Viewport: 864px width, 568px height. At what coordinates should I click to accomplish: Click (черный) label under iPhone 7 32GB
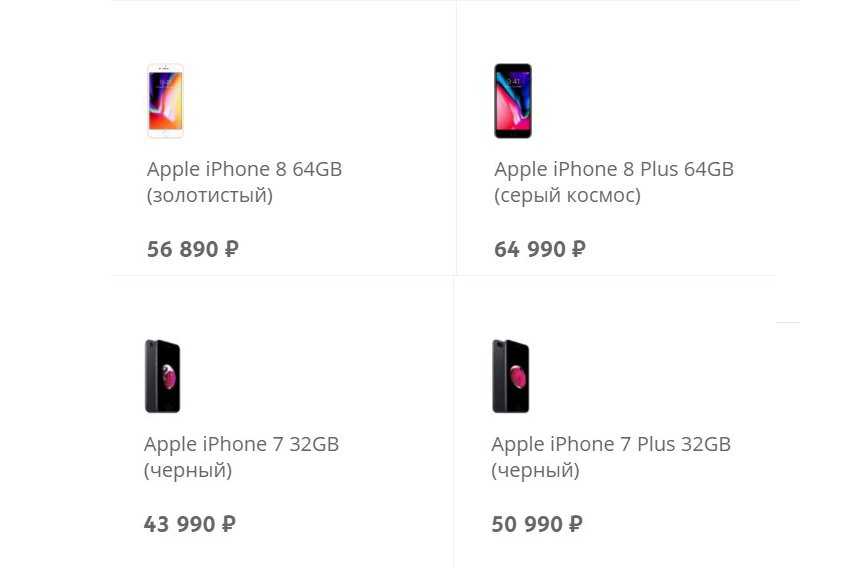click(188, 470)
